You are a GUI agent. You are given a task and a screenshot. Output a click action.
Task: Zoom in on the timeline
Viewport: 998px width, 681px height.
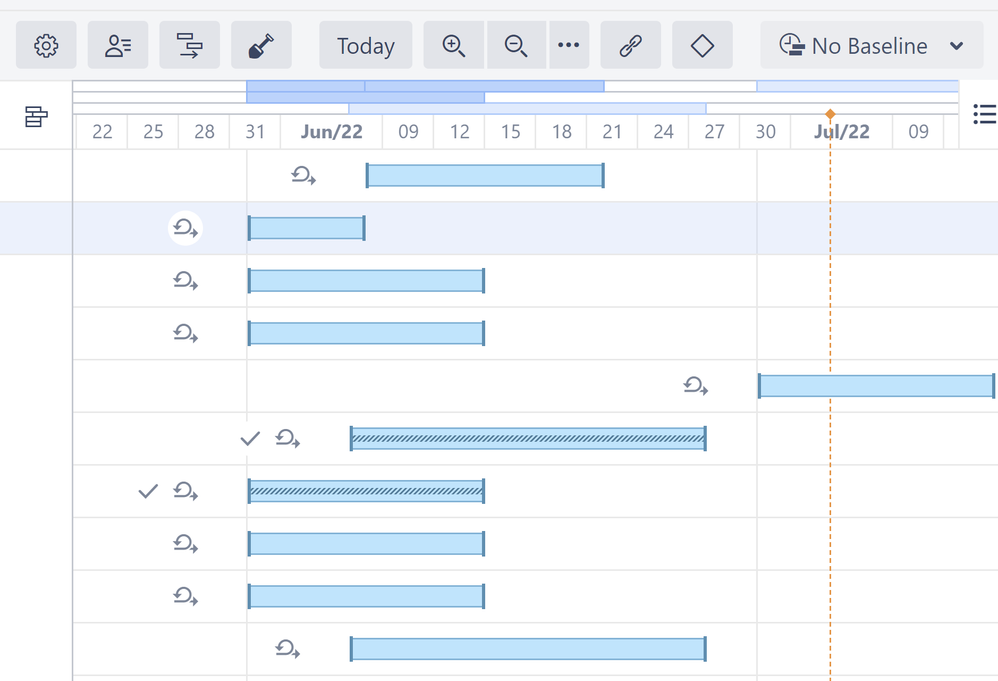(453, 45)
